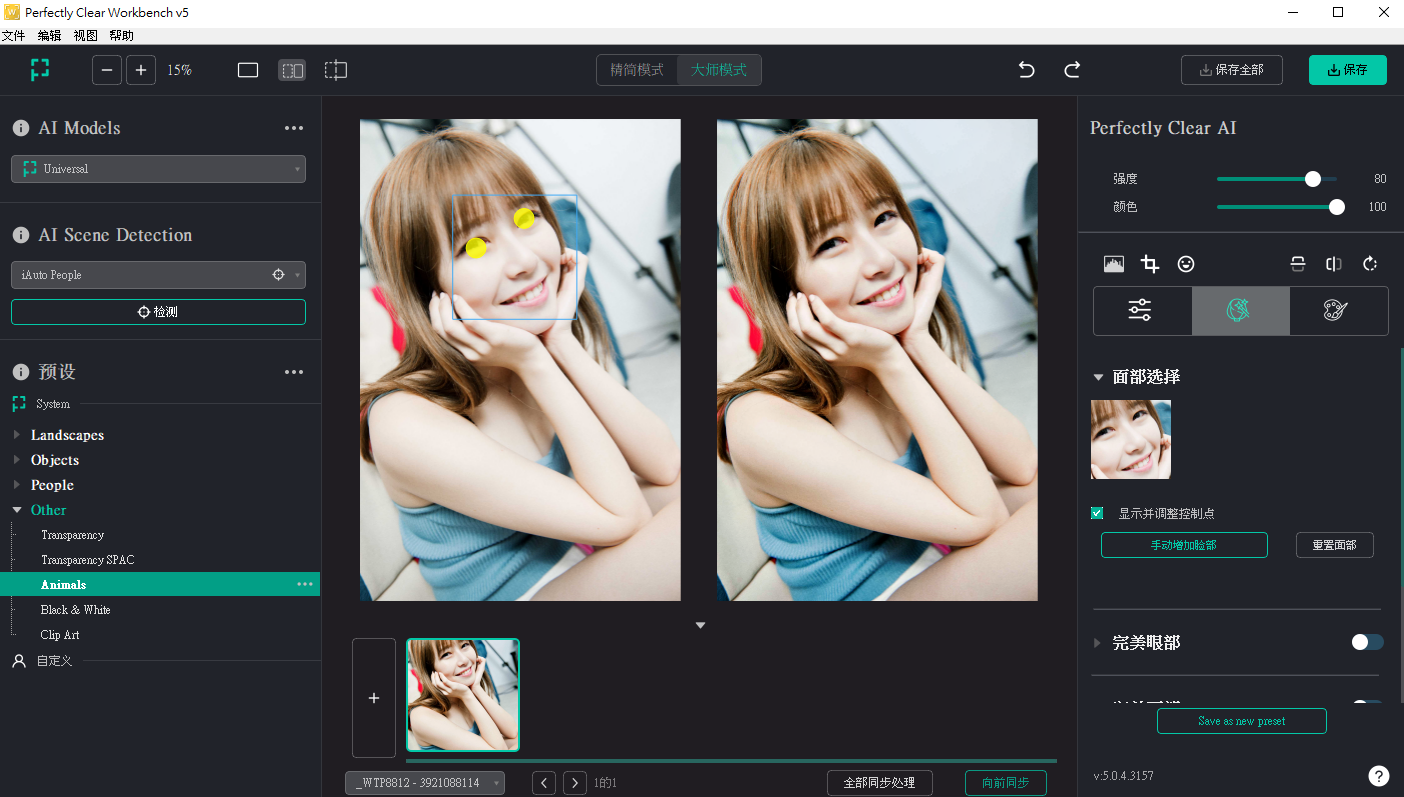Open the adjustment sliders tab

tap(1141, 310)
